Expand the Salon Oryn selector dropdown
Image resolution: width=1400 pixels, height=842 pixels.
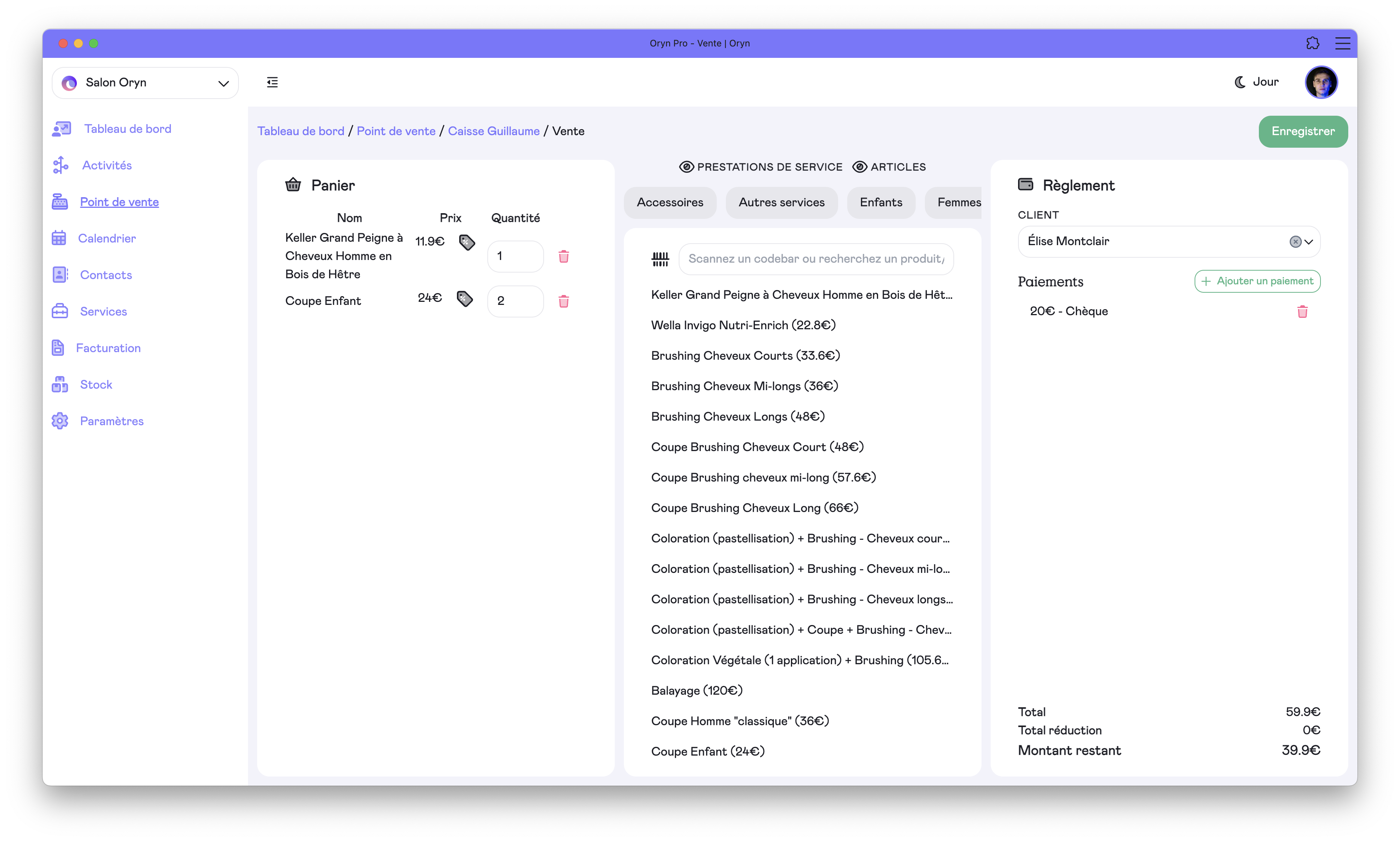click(x=223, y=83)
